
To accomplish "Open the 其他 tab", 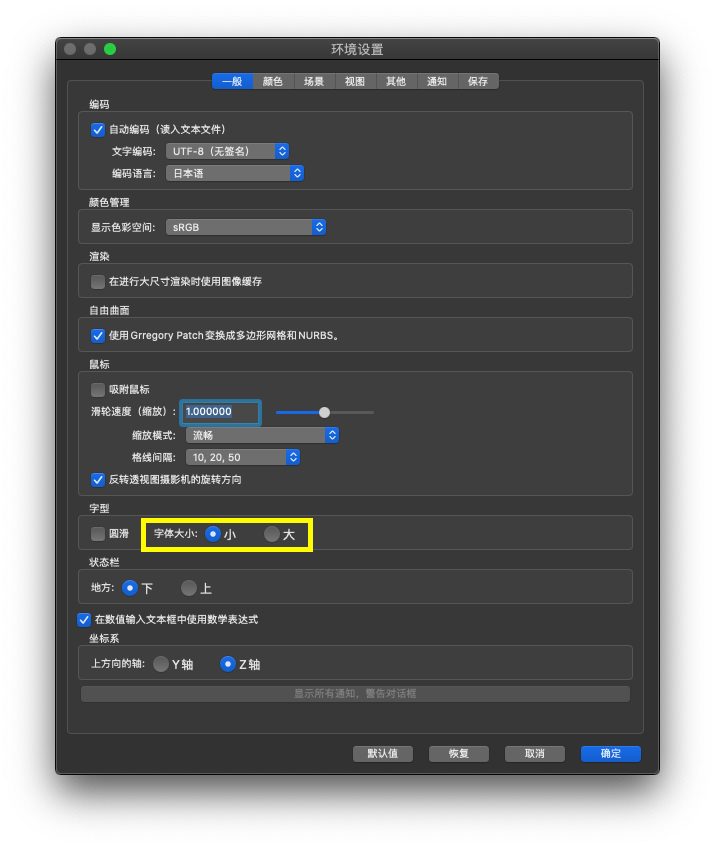I will (396, 81).
